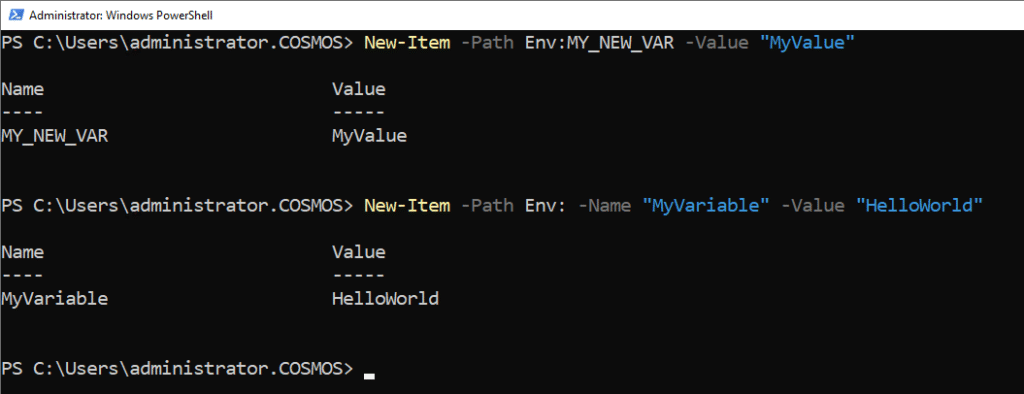Viewport: 1024px width, 394px height.
Task: Click the HelloWorld value in second output table
Action: [x=385, y=299]
